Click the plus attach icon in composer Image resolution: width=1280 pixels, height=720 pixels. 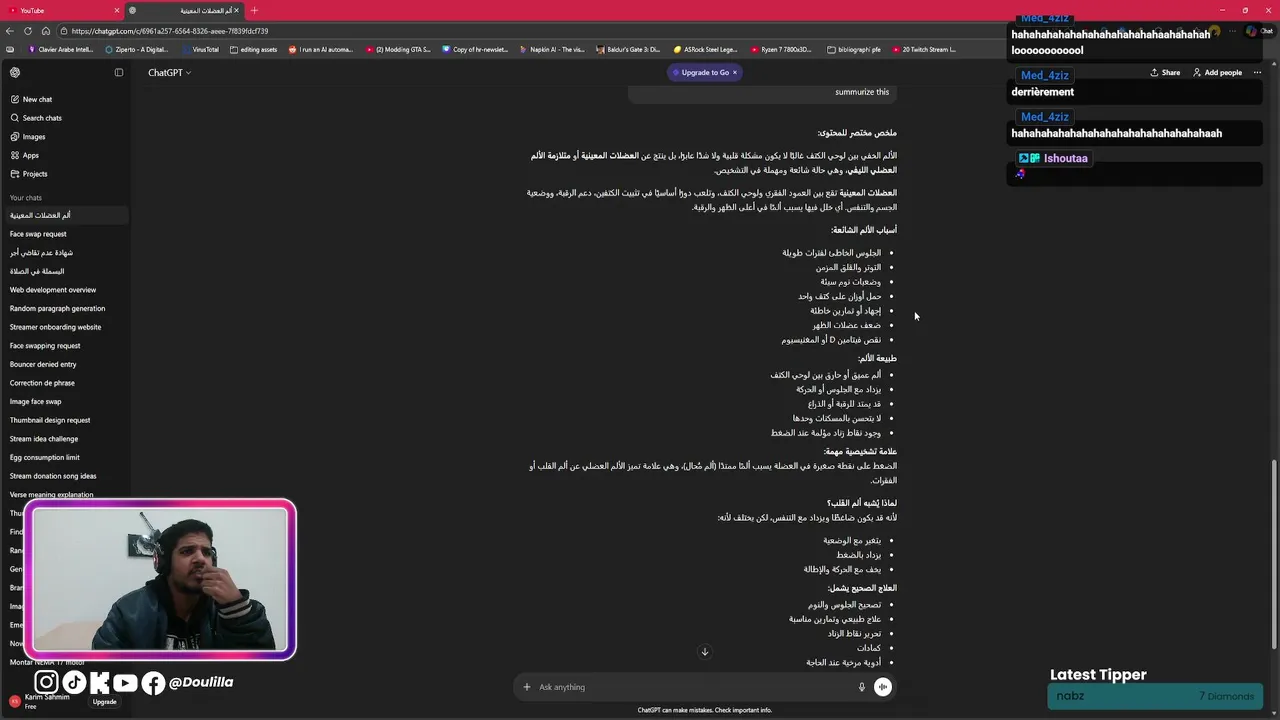(x=527, y=687)
